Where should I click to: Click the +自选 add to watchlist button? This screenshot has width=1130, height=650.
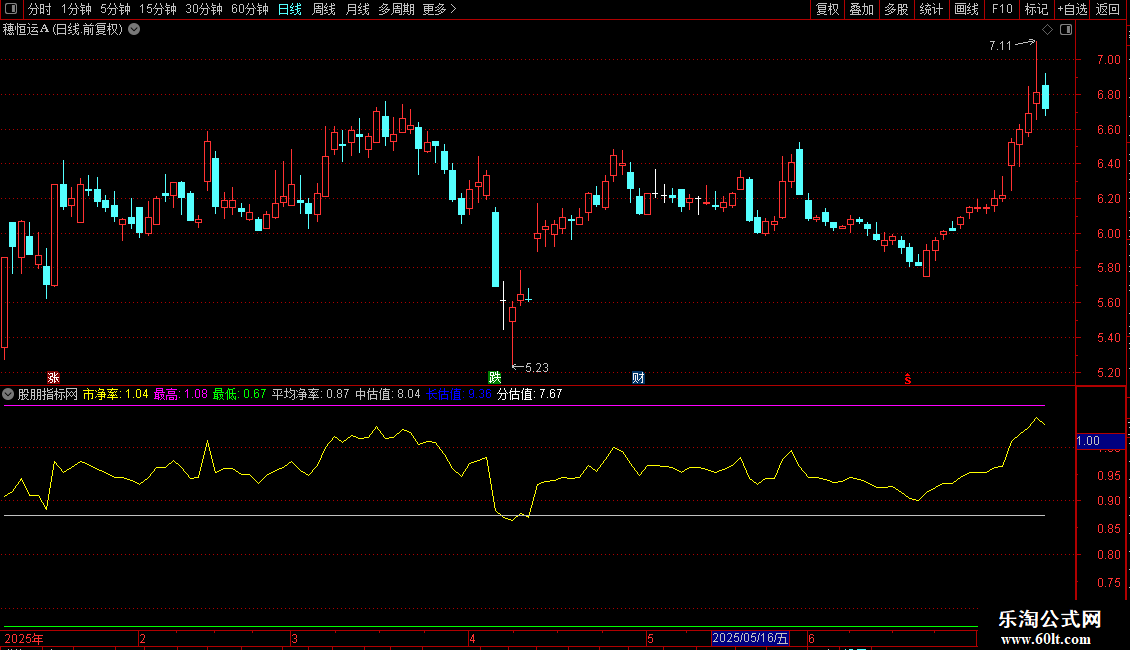(1071, 10)
